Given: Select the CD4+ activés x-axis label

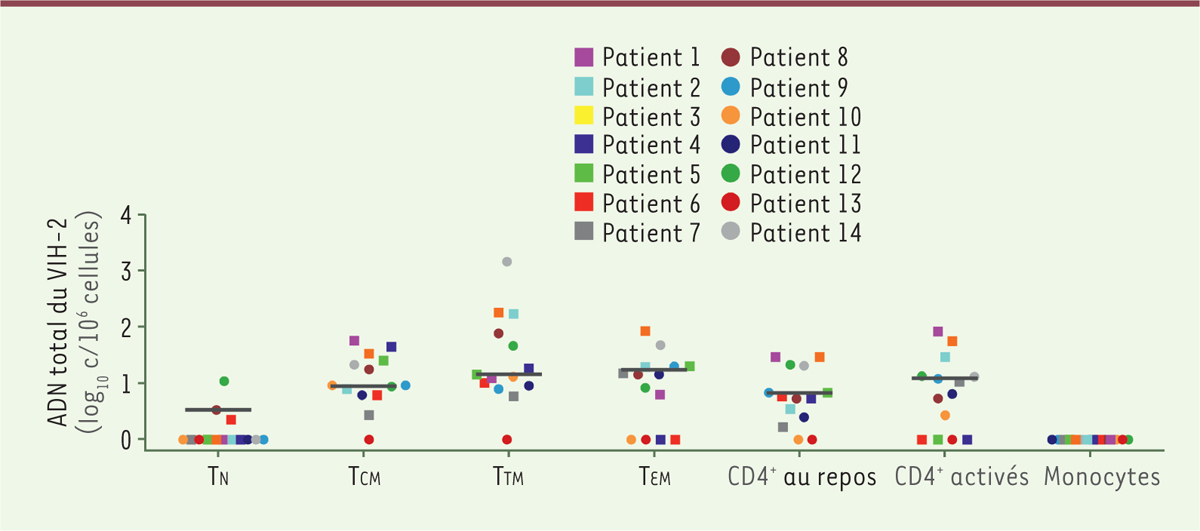Looking at the screenshot, I should coord(962,476).
